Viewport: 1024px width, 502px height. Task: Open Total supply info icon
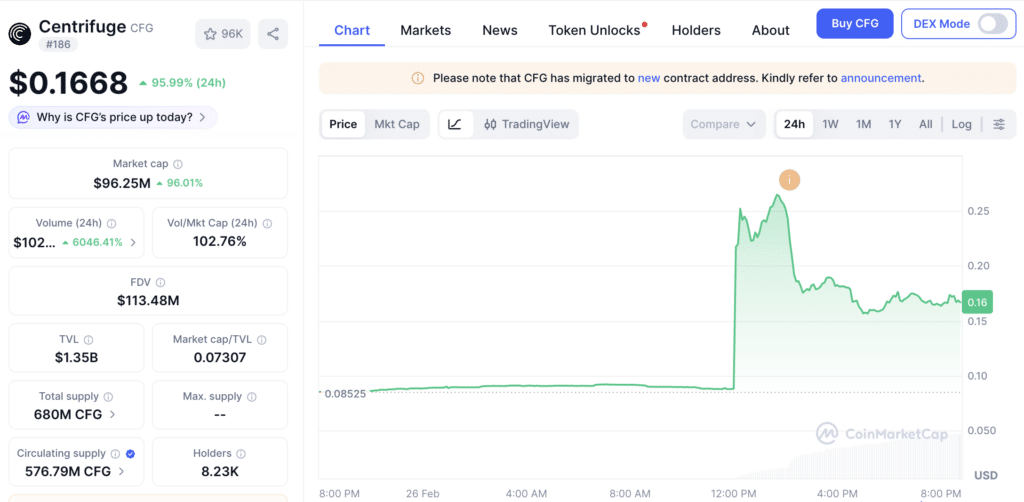(x=108, y=396)
